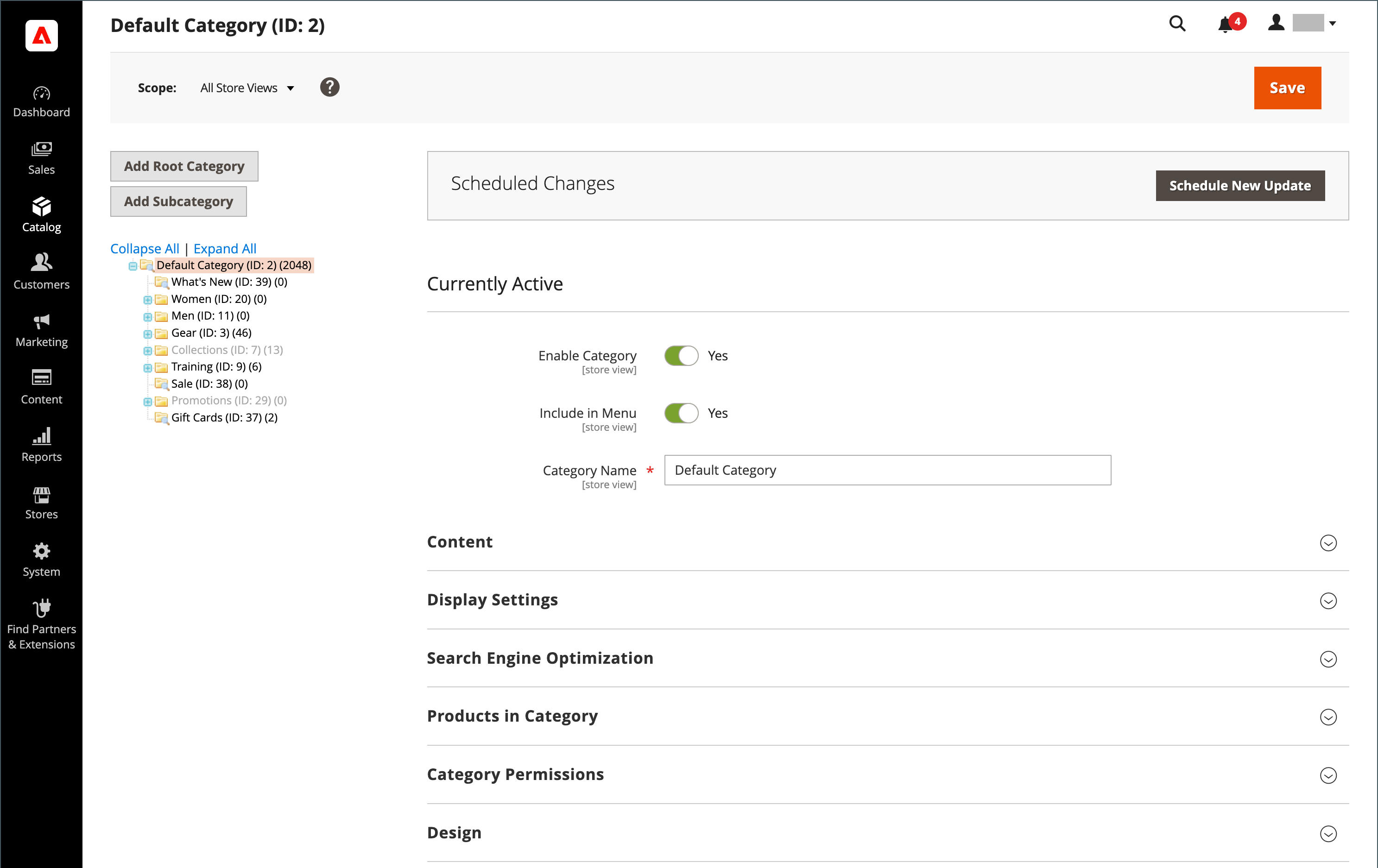Click the System sidebar icon
The image size is (1378, 868).
[41, 557]
